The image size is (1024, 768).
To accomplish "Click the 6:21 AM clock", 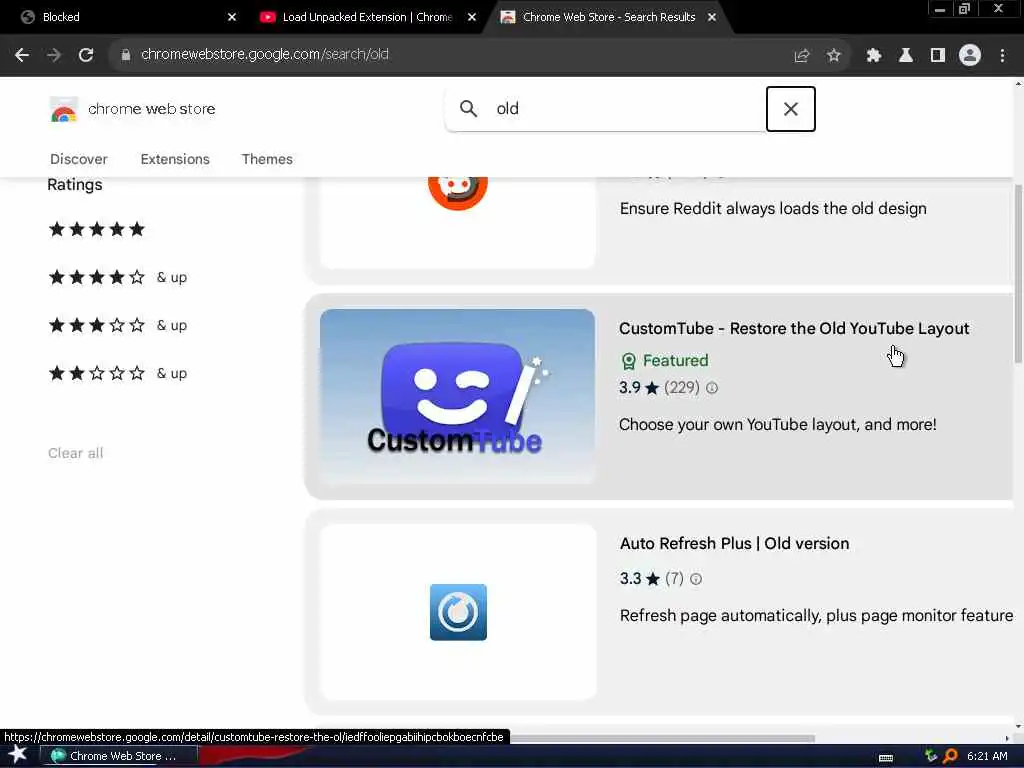I will [987, 756].
